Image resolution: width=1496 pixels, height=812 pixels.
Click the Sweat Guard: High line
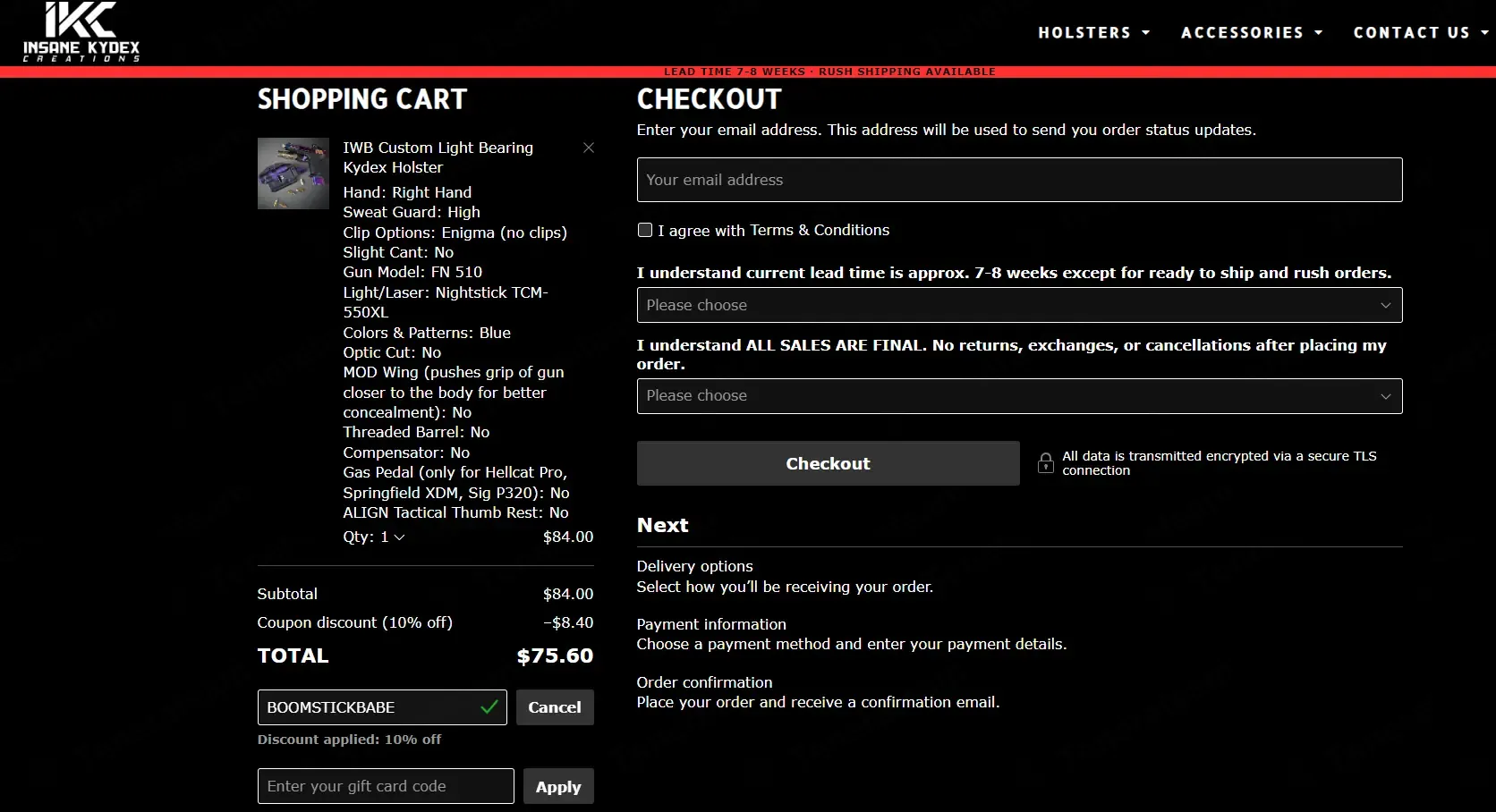click(x=412, y=212)
